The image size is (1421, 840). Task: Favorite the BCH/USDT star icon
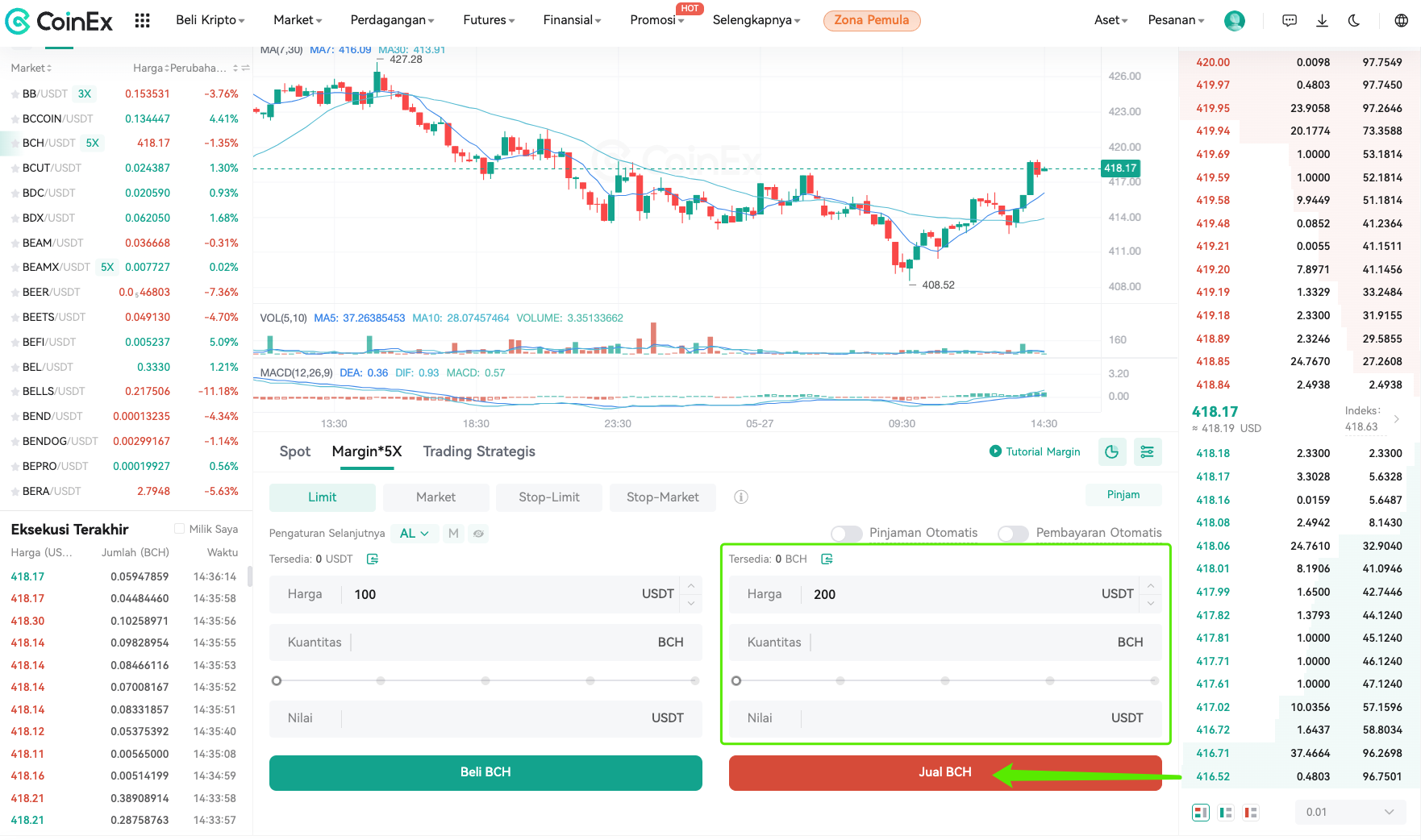pyautogui.click(x=15, y=143)
